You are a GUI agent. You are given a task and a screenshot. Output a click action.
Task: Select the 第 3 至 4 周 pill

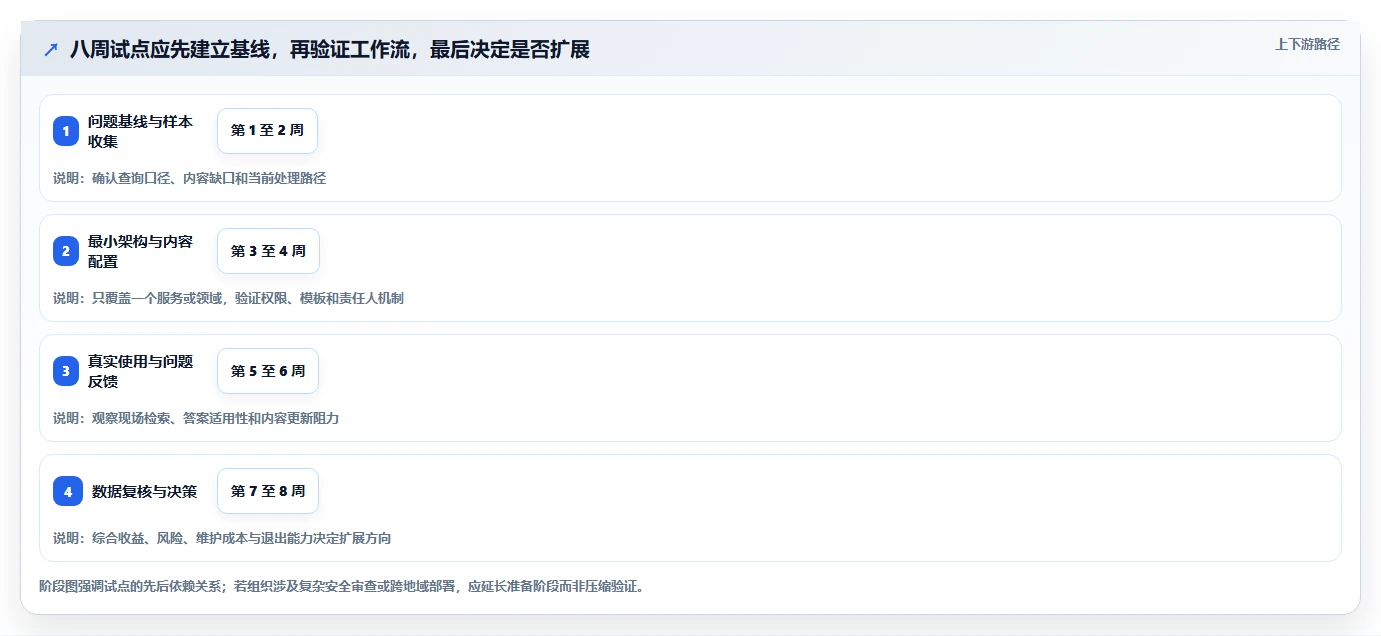click(x=268, y=251)
